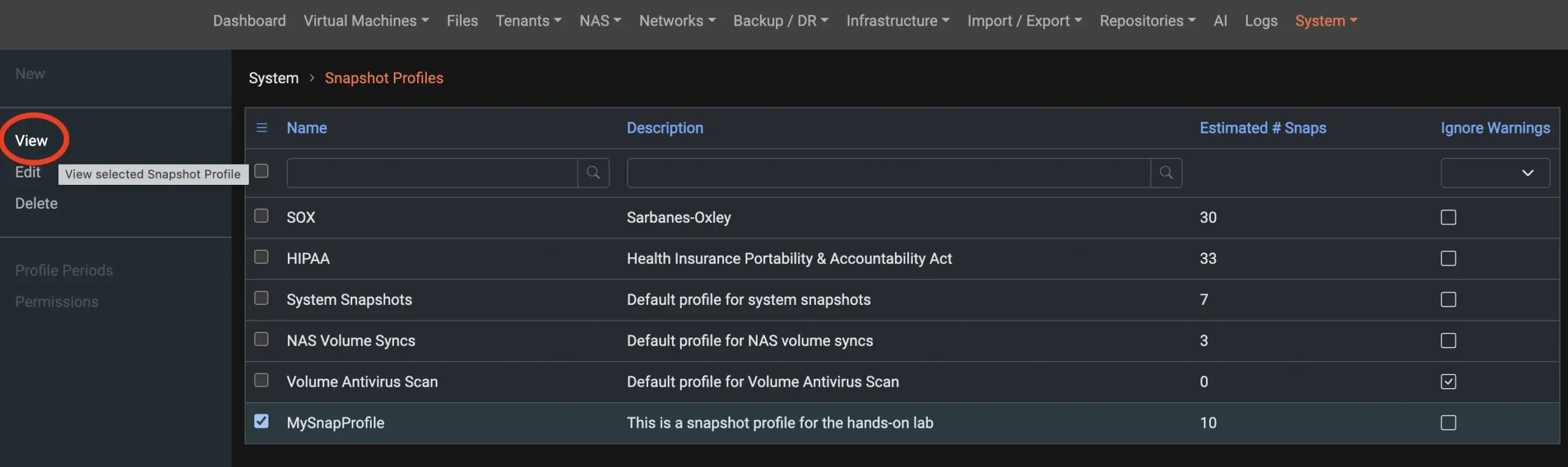Open the System menu in navigation bar
The height and width of the screenshot is (467, 1568).
[1325, 21]
